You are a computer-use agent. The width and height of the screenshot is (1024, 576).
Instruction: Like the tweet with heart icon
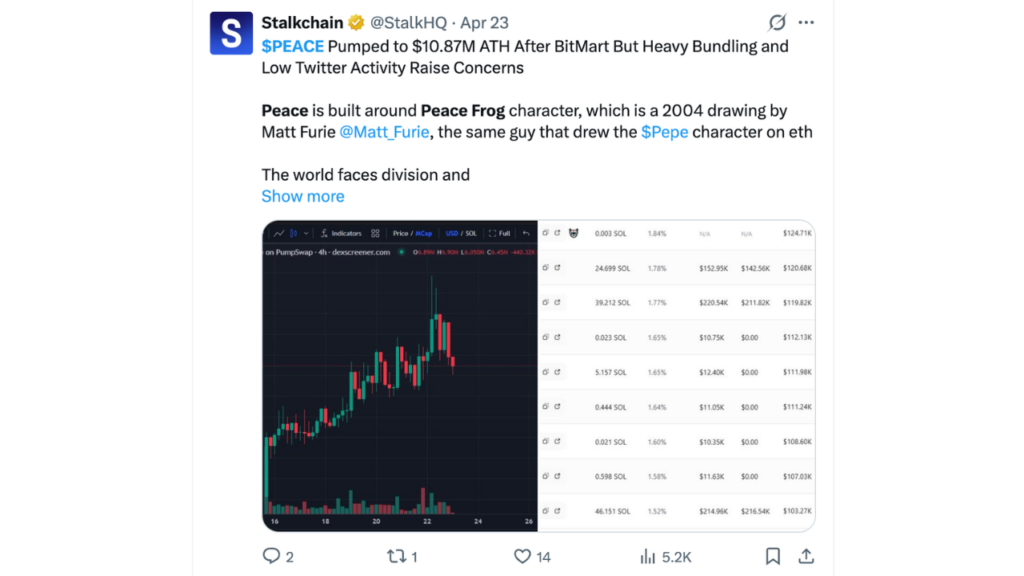[522, 556]
